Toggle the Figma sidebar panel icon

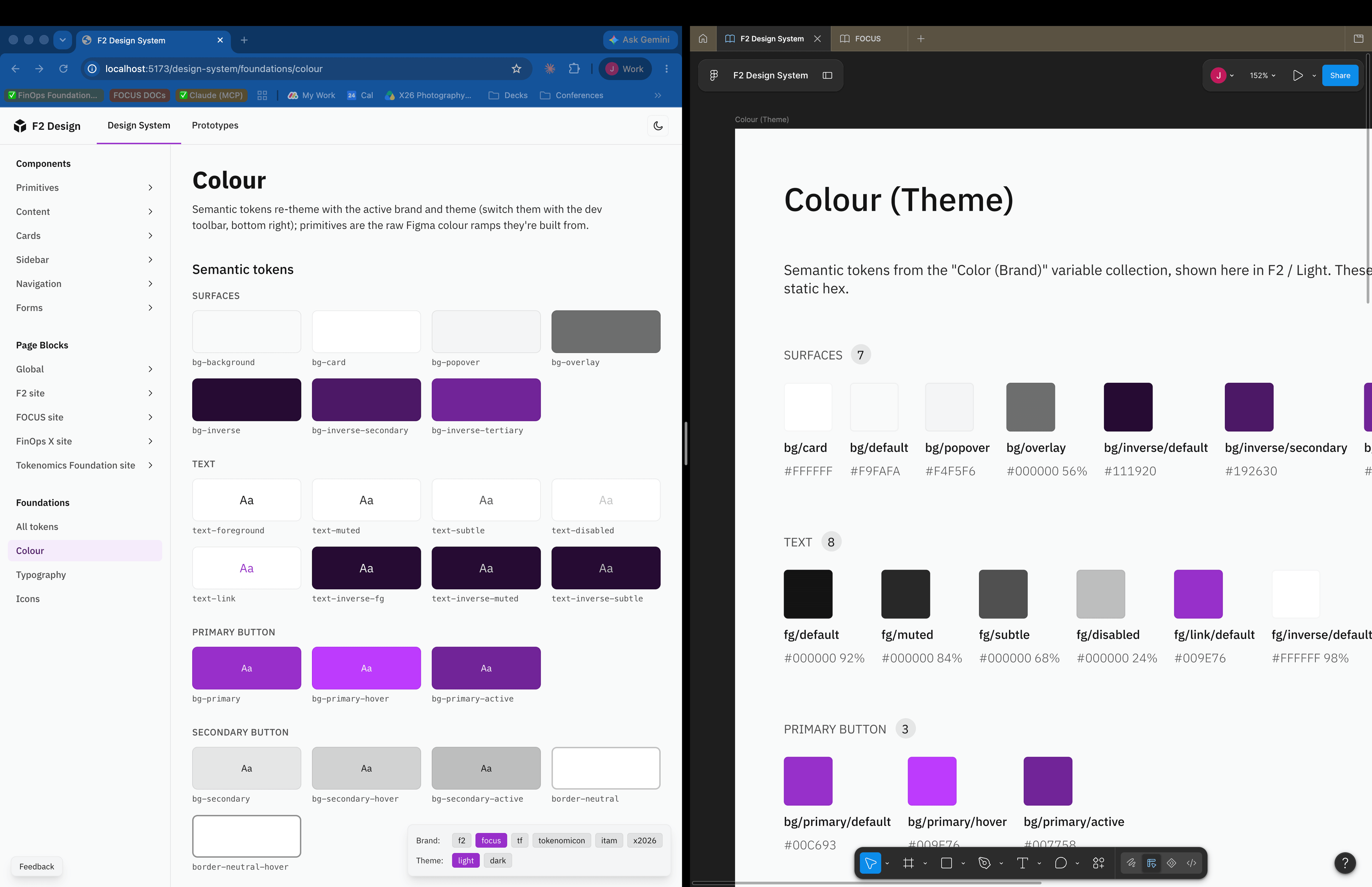tap(827, 75)
